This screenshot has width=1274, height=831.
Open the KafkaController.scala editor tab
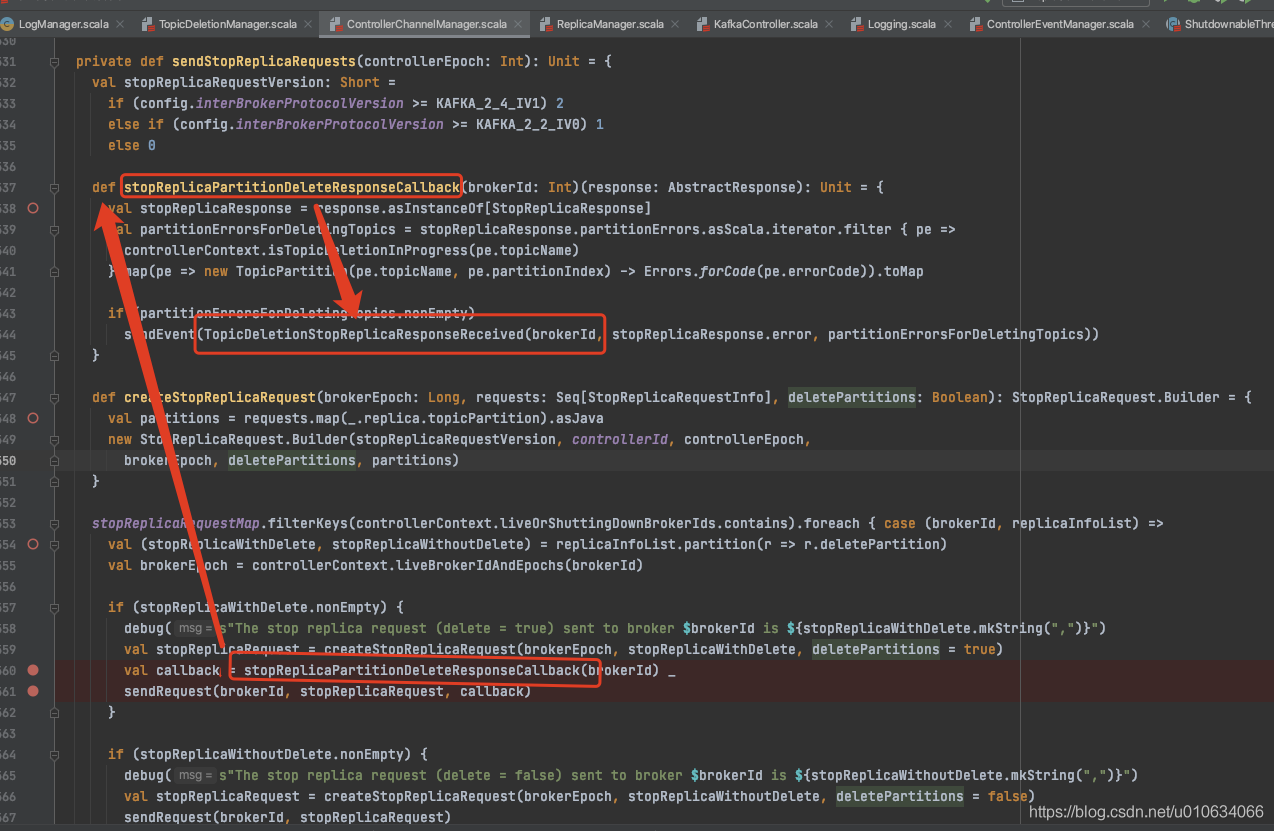766,24
